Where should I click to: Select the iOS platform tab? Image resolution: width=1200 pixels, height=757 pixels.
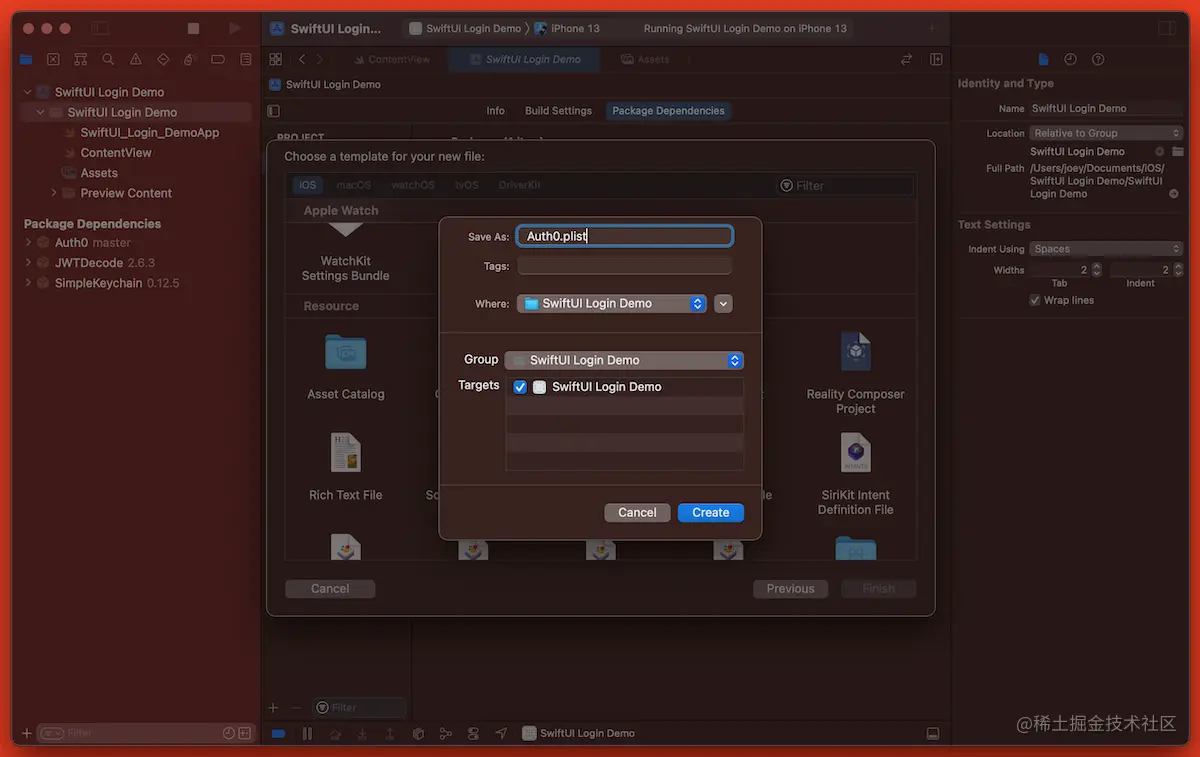click(308, 185)
